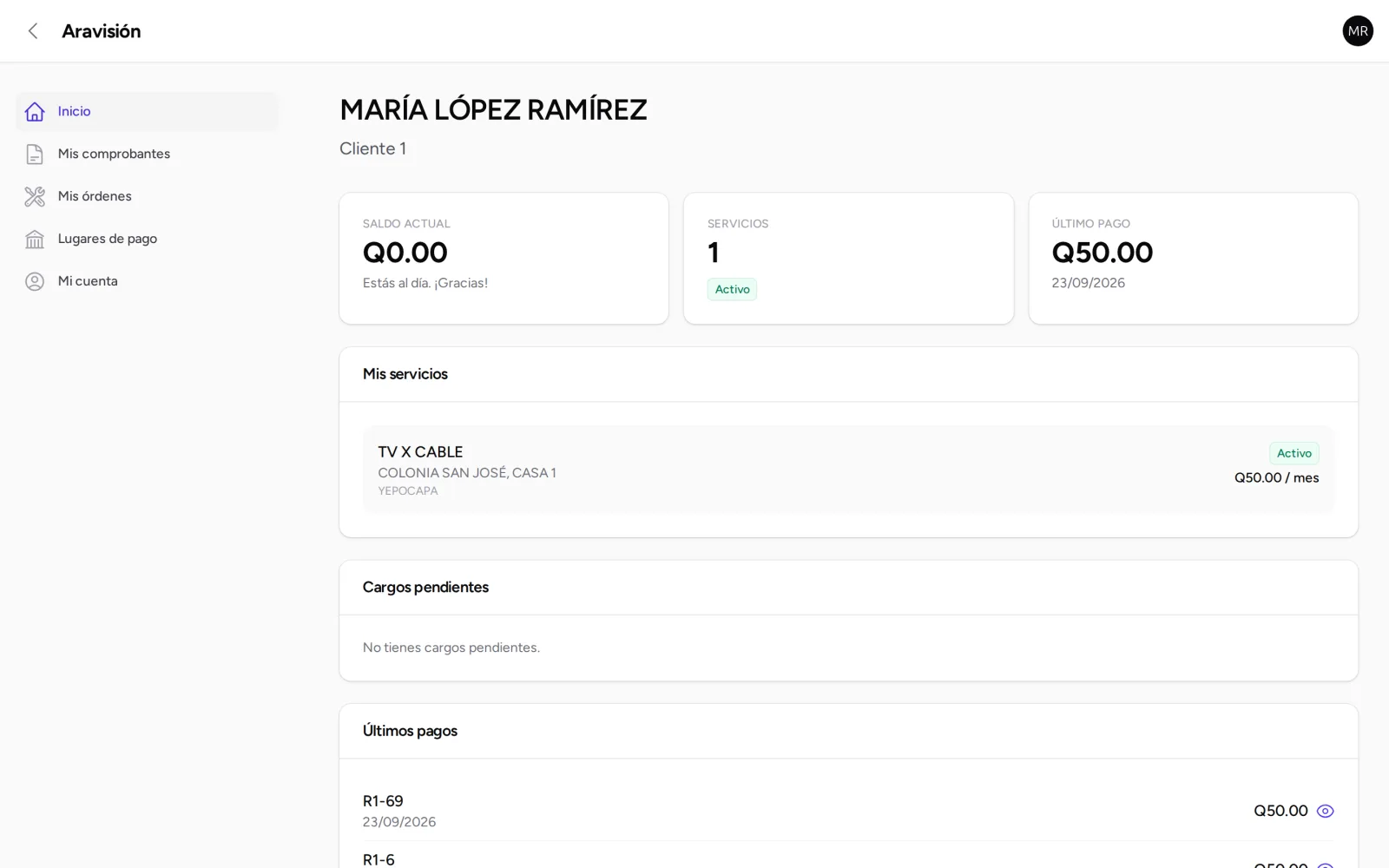Click the Mis comprobantes document icon
The width and height of the screenshot is (1389, 868).
pyautogui.click(x=35, y=155)
